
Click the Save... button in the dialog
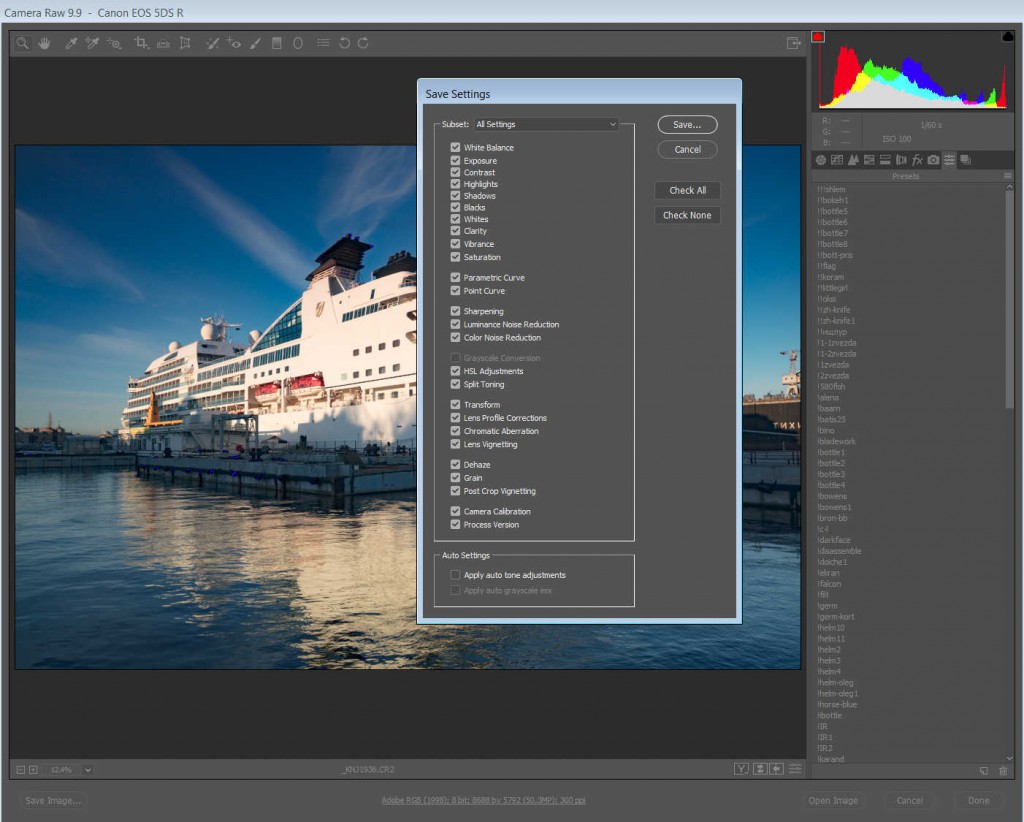(x=687, y=125)
